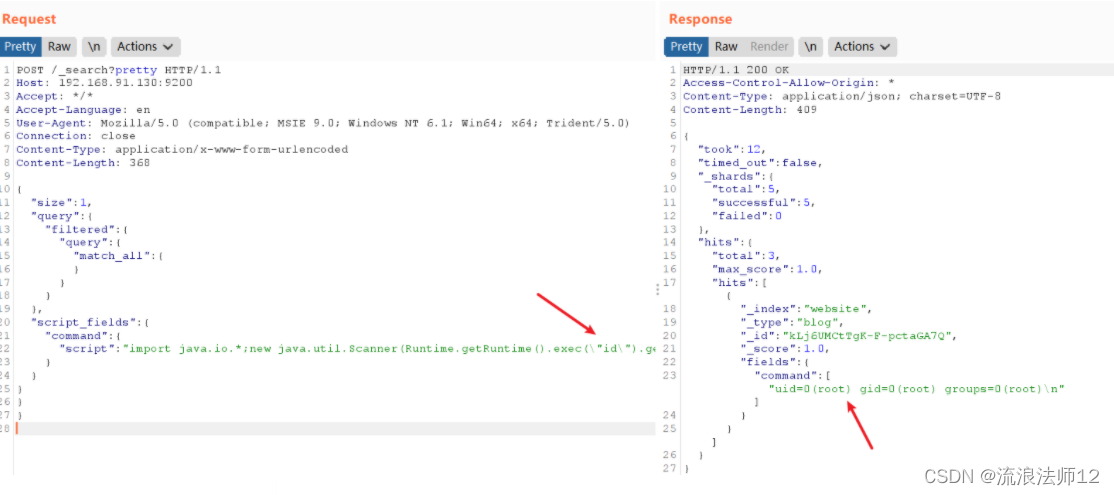Select the Pretty tab in the Response panel

pos(686,46)
